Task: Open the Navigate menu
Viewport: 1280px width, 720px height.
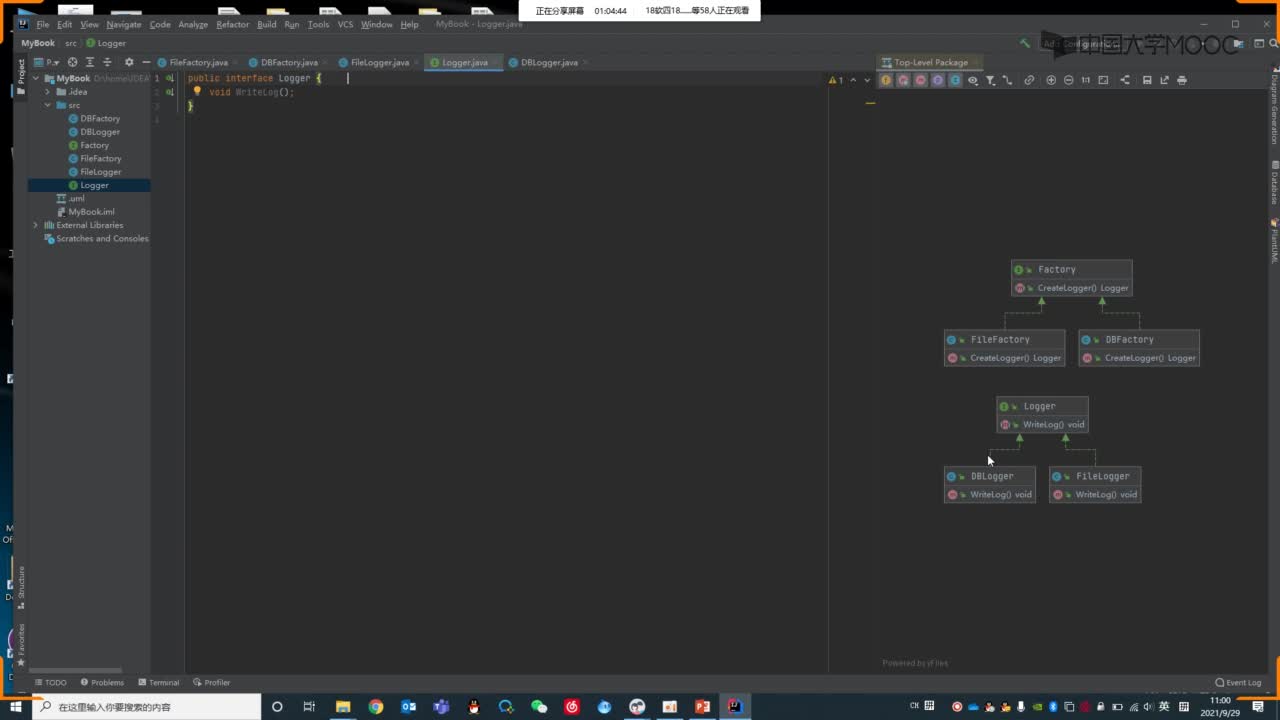Action: pyautogui.click(x=124, y=24)
